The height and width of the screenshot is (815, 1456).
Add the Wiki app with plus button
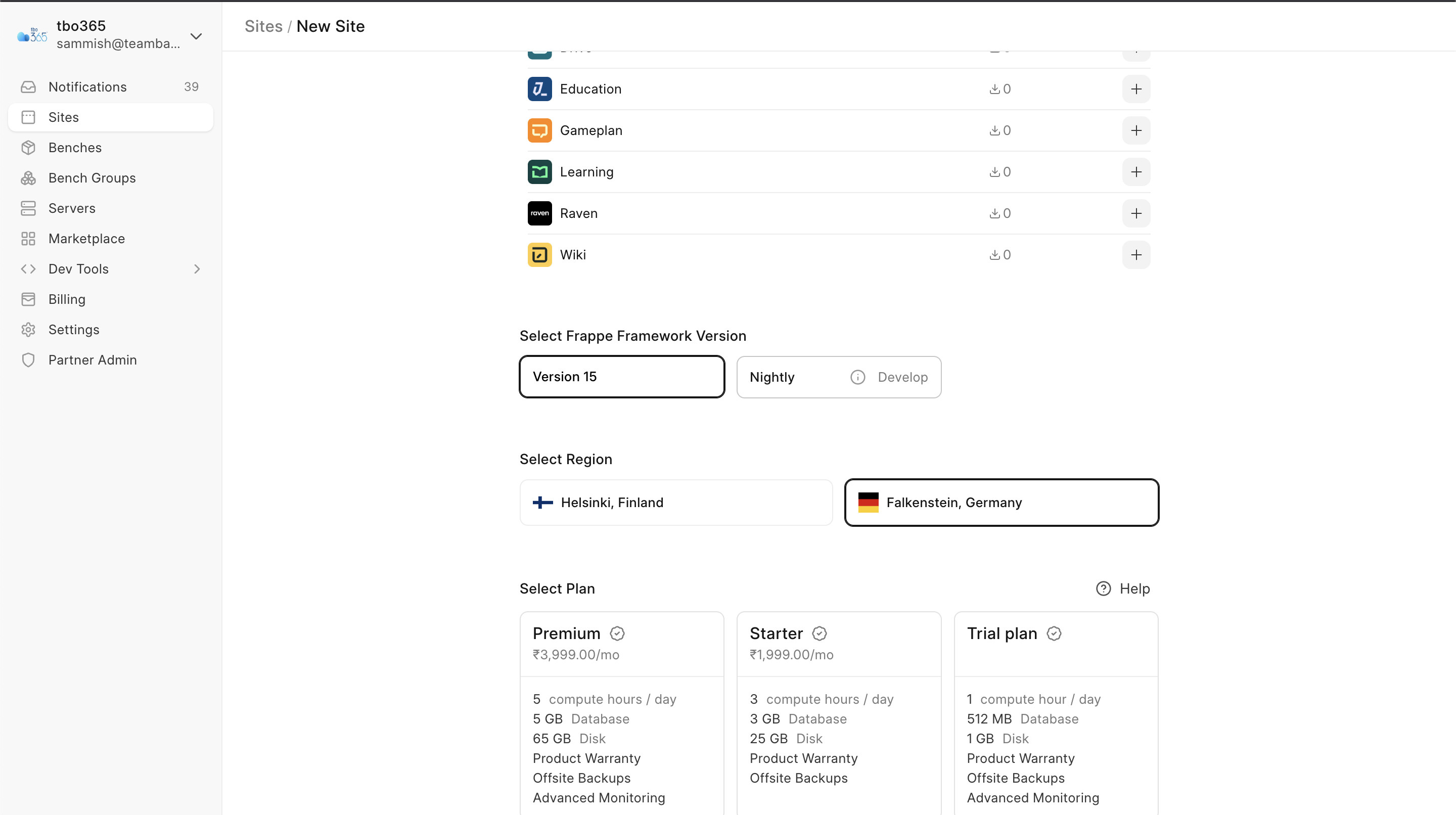[1136, 255]
